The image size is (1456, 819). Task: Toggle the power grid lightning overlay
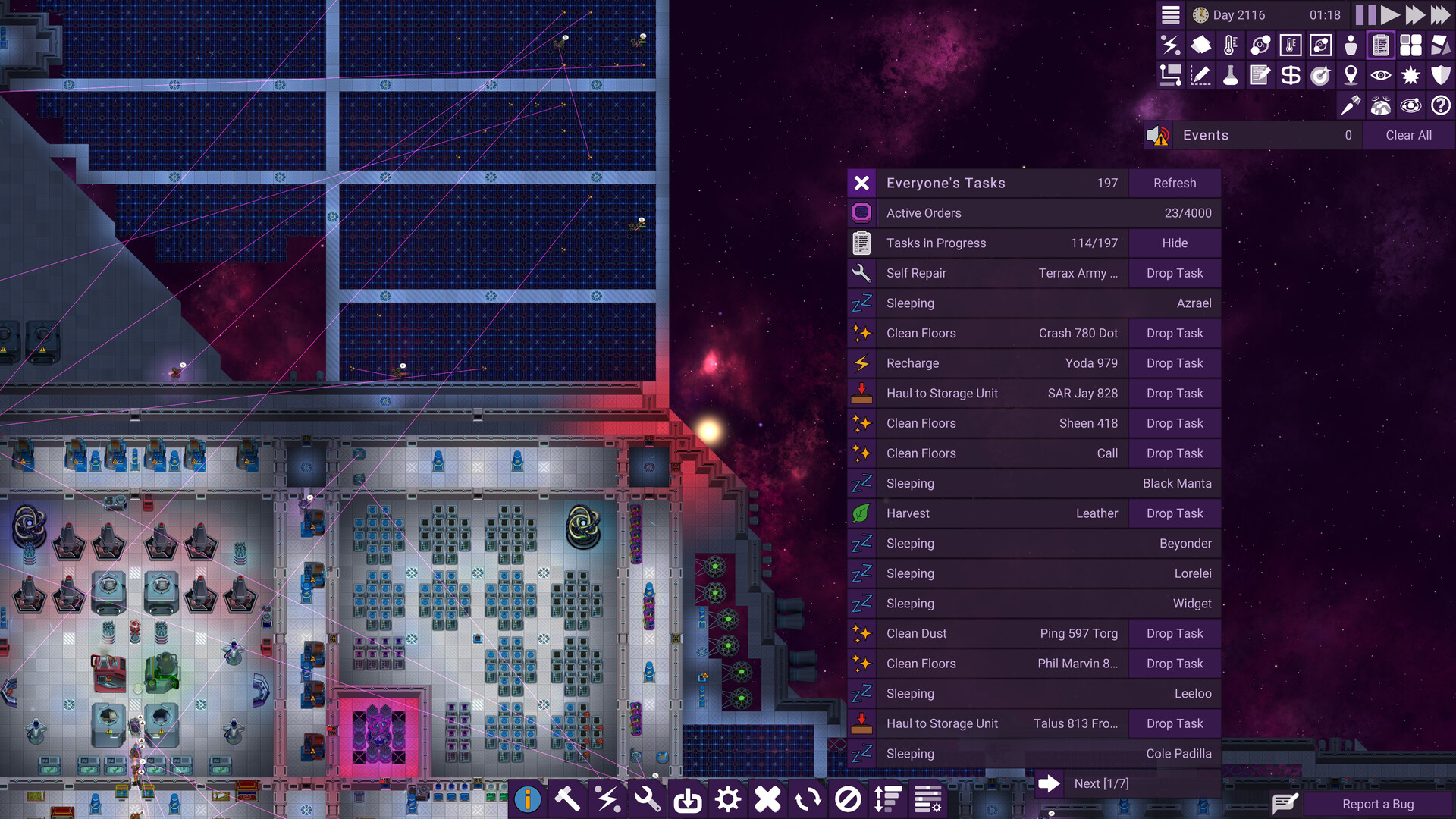1170,45
